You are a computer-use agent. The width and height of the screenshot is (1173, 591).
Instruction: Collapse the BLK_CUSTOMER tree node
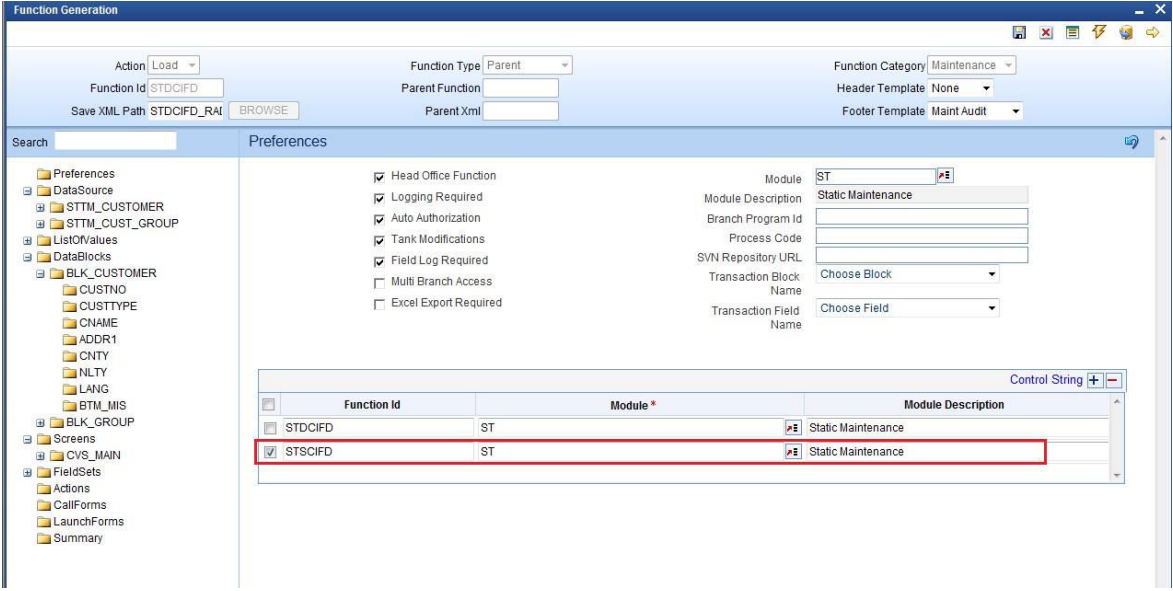click(40, 274)
